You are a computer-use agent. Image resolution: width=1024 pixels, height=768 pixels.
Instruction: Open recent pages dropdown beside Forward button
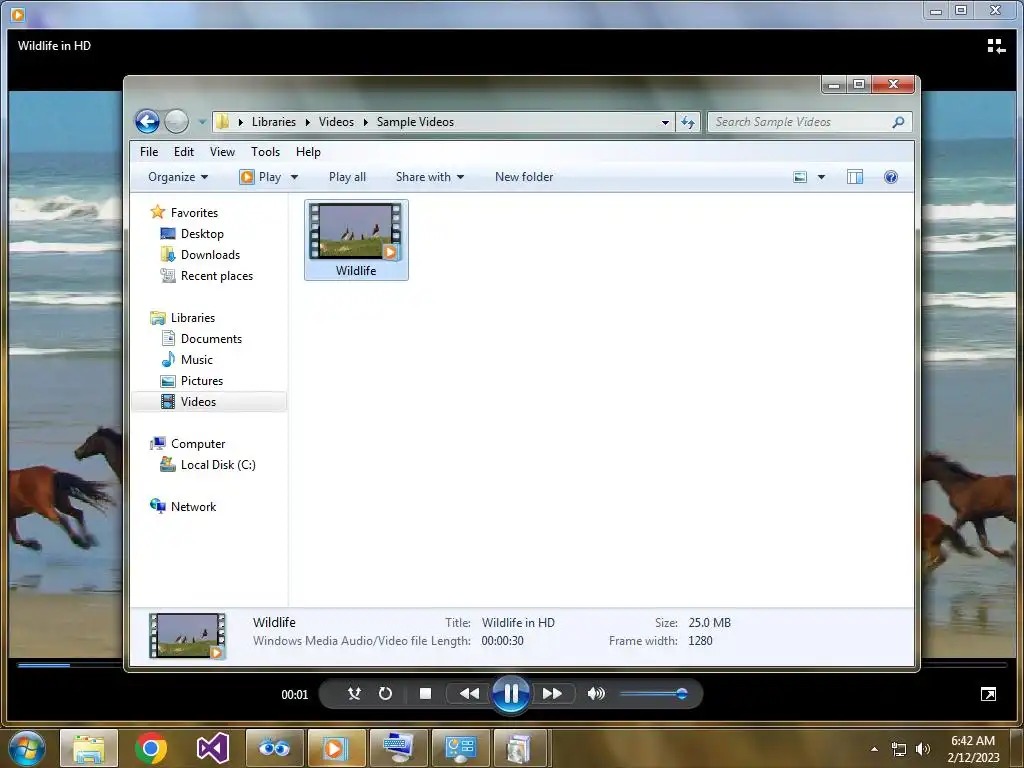(202, 122)
